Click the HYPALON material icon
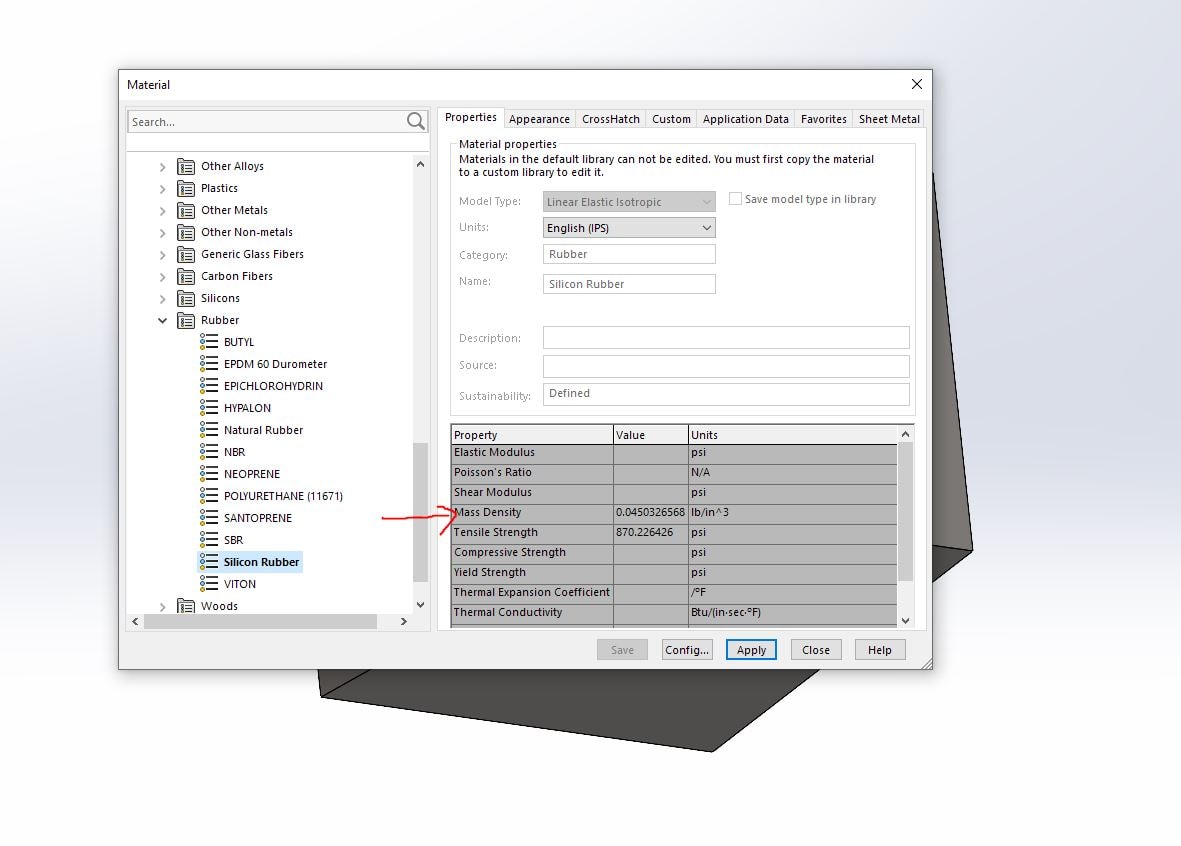 click(209, 408)
